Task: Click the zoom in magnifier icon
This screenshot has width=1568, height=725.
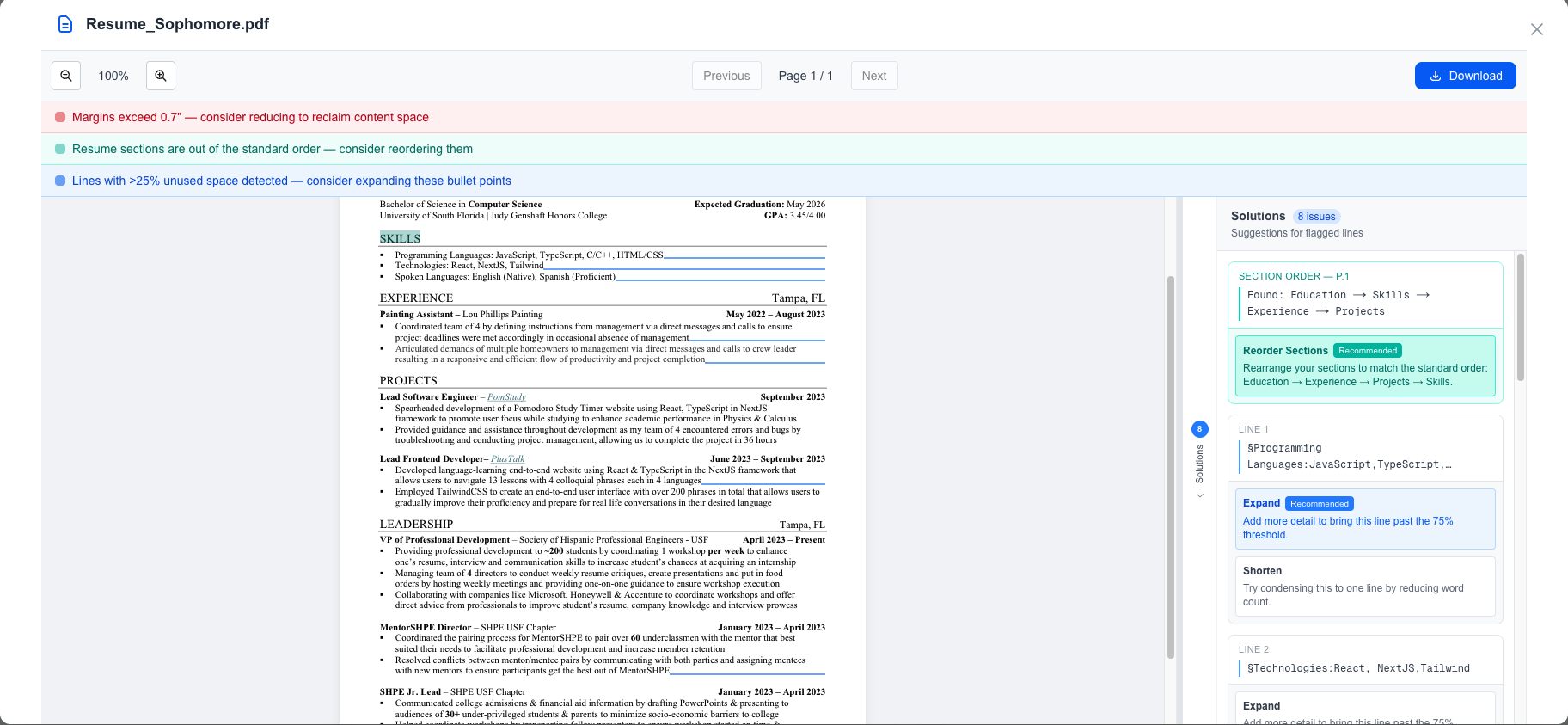Action: coord(161,76)
